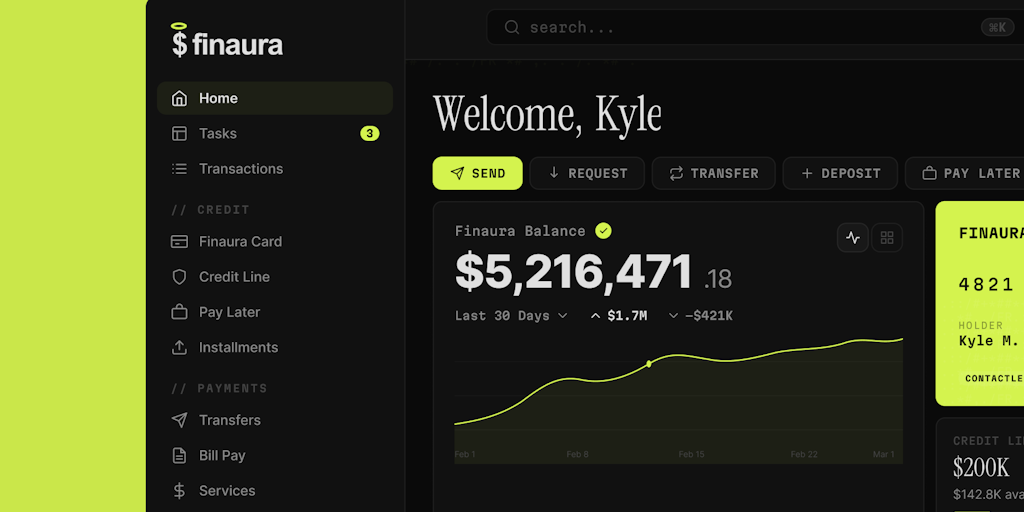Click the $1.7M income up indicator
Image resolution: width=1024 pixels, height=512 pixels.
point(618,316)
